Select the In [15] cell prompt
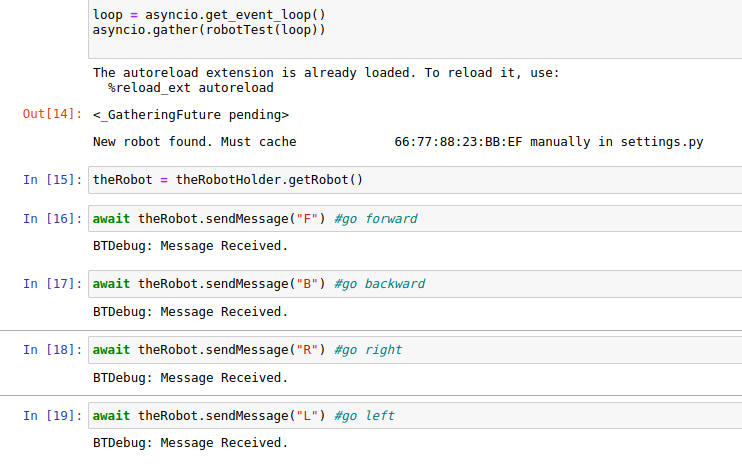 [x=53, y=180]
